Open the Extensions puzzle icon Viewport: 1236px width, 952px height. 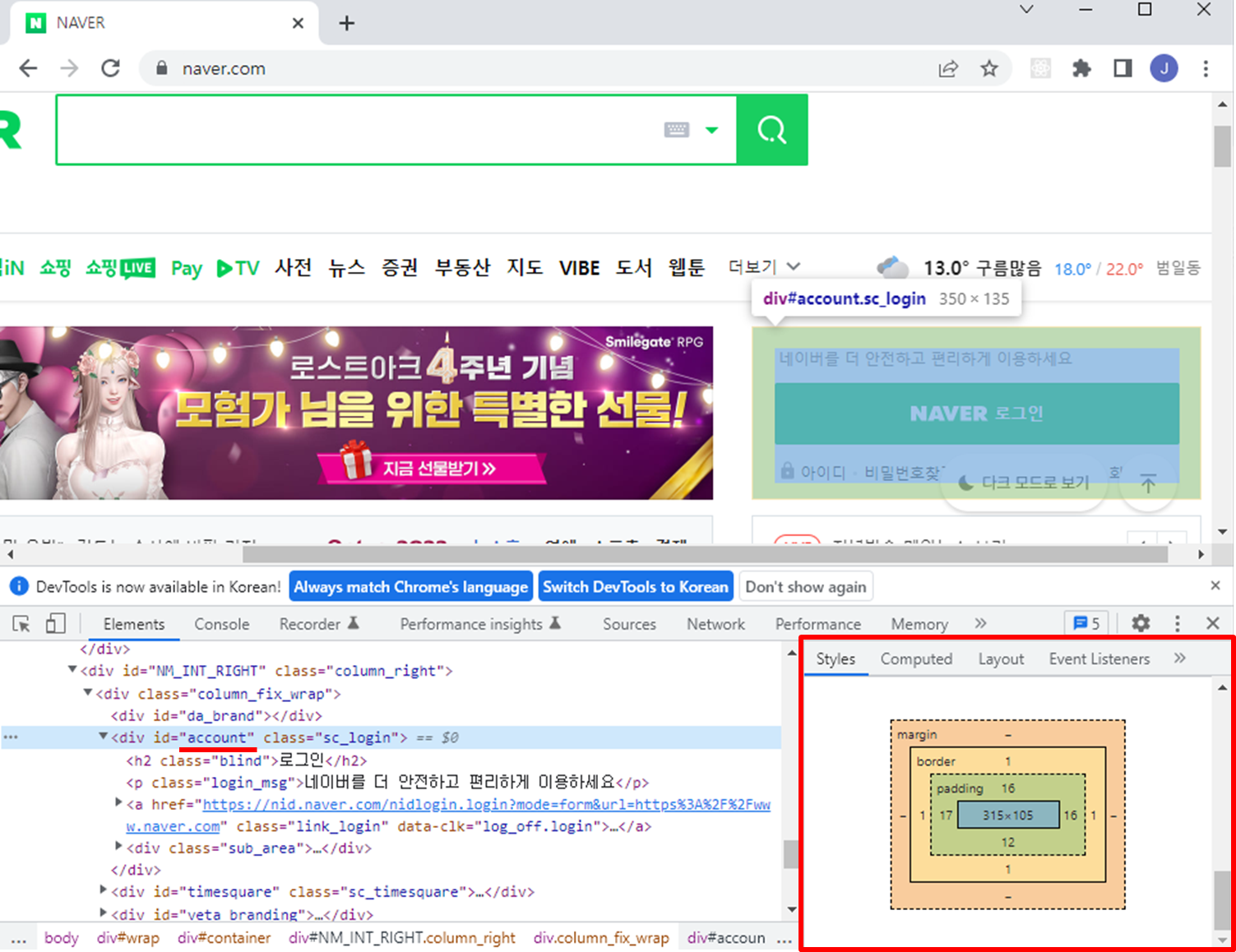click(1081, 69)
